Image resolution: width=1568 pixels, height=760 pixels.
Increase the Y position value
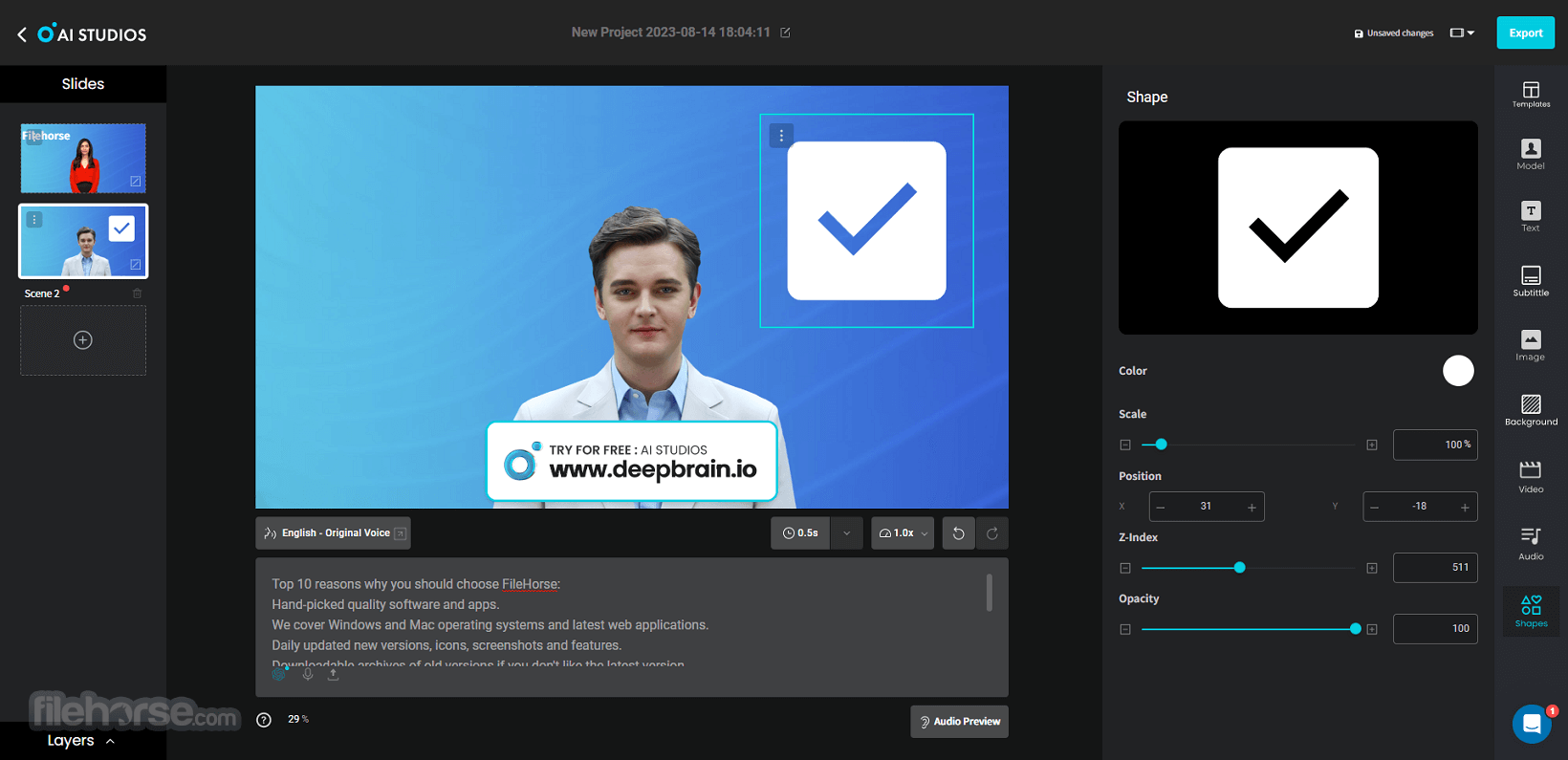point(1465,508)
